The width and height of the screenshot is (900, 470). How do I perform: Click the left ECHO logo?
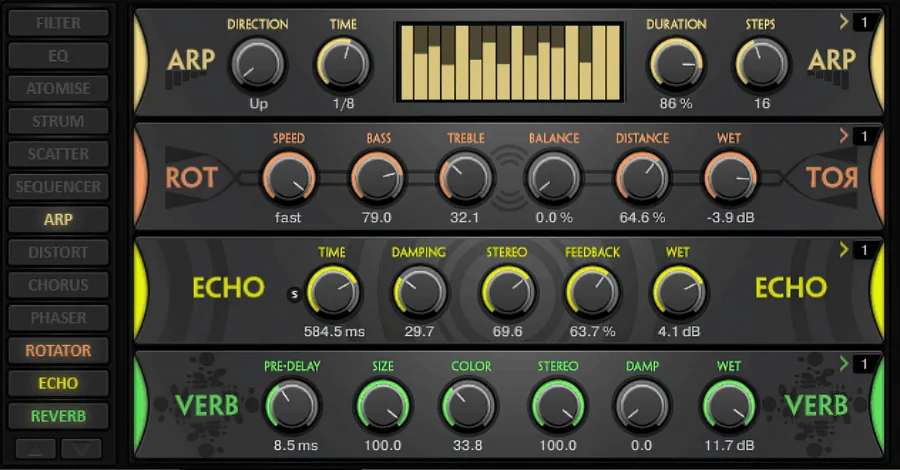[228, 288]
